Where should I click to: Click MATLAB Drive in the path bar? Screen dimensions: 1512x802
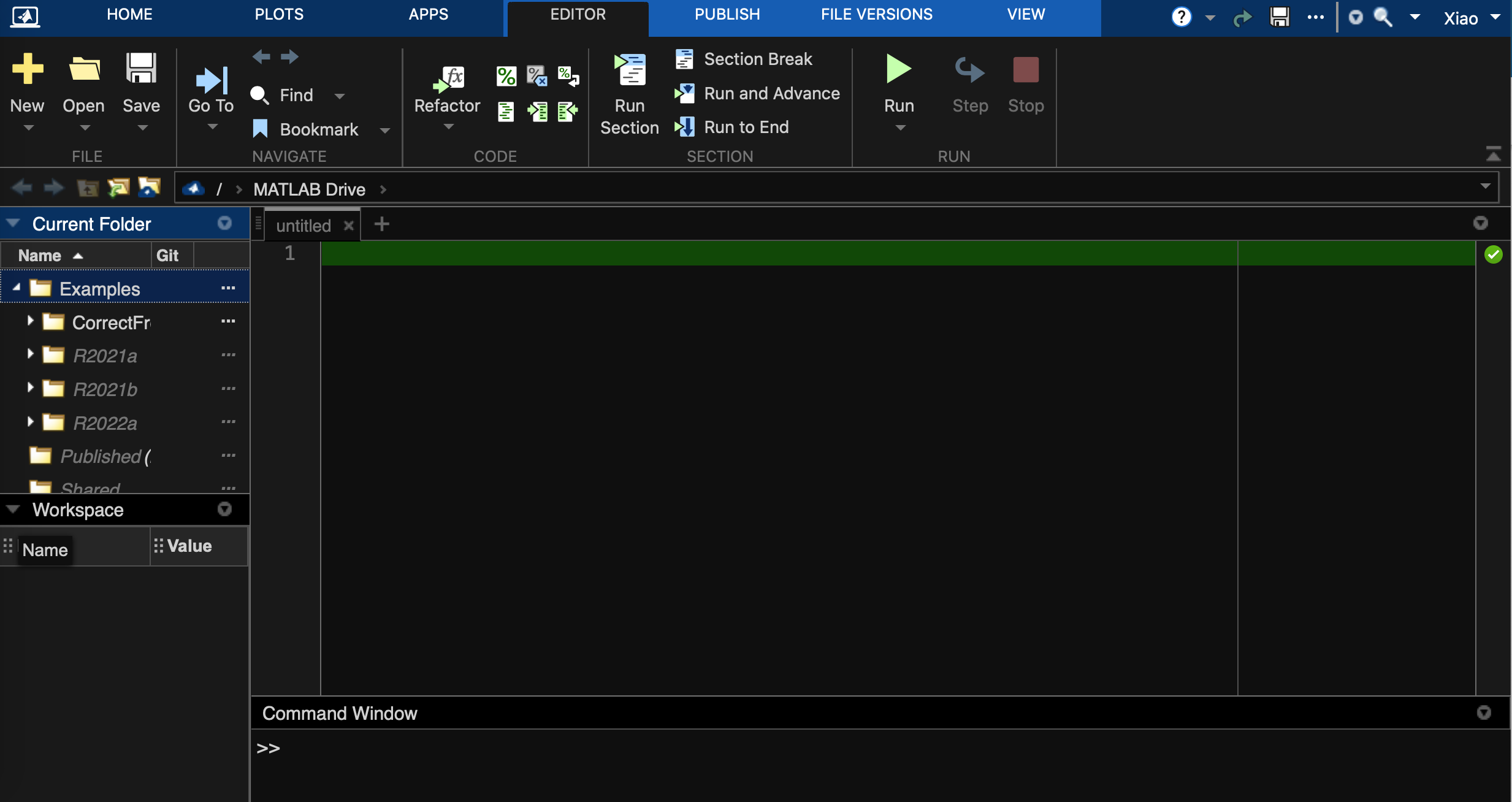(310, 189)
